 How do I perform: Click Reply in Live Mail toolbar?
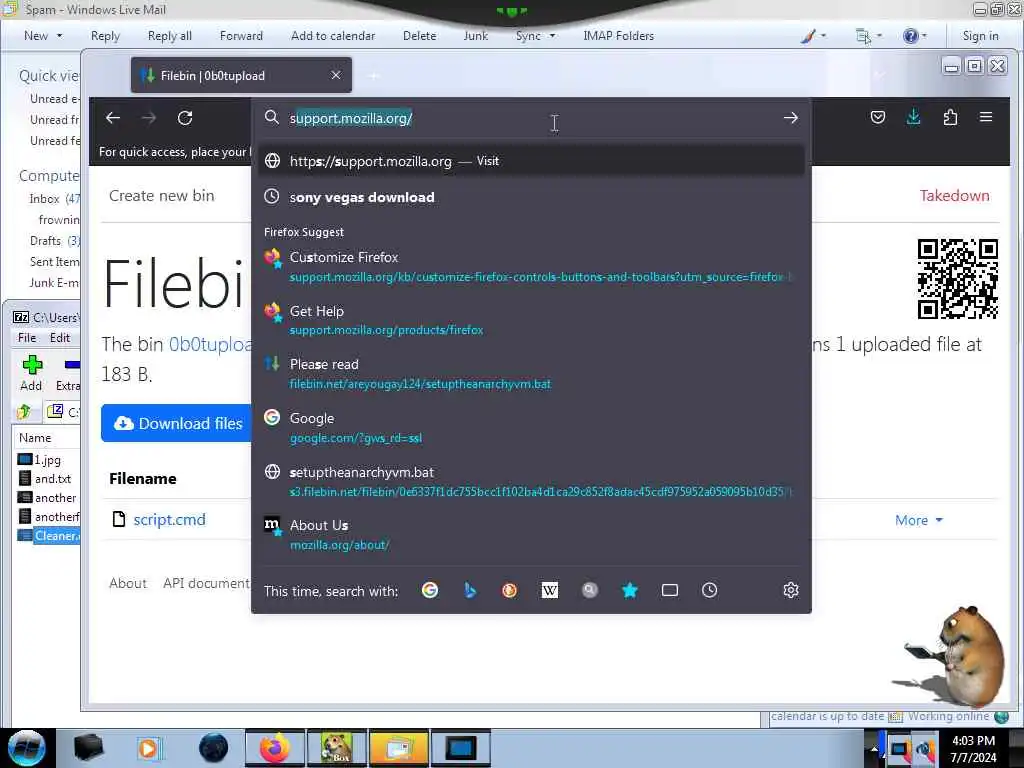point(105,36)
